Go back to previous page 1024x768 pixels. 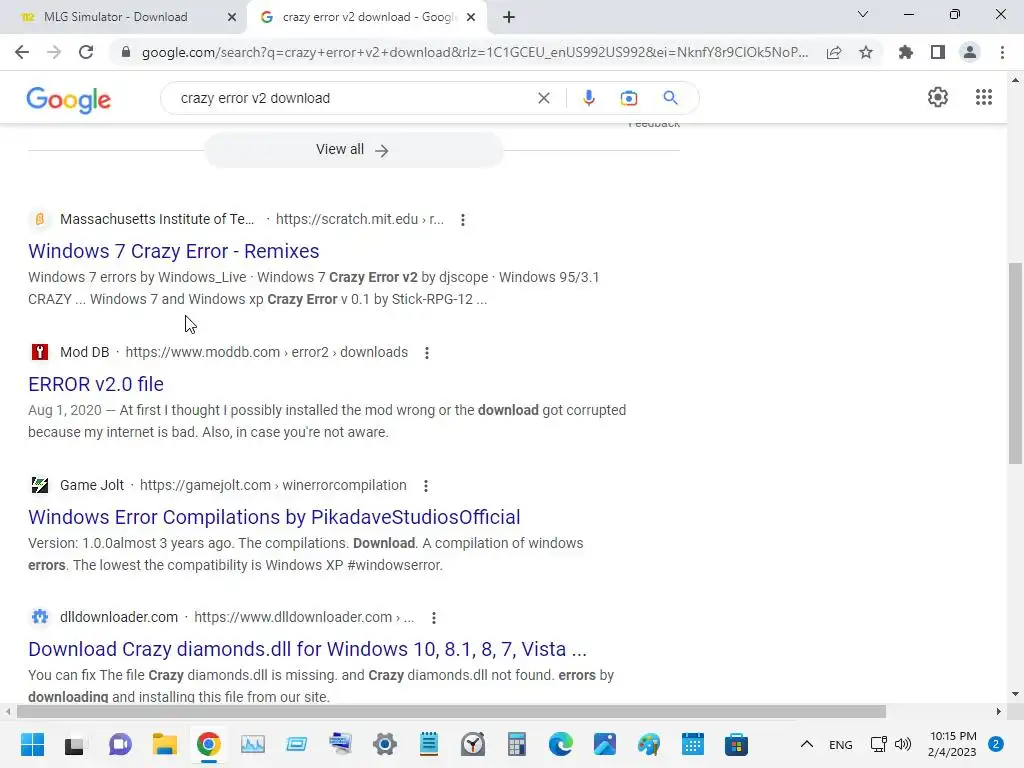(x=22, y=52)
